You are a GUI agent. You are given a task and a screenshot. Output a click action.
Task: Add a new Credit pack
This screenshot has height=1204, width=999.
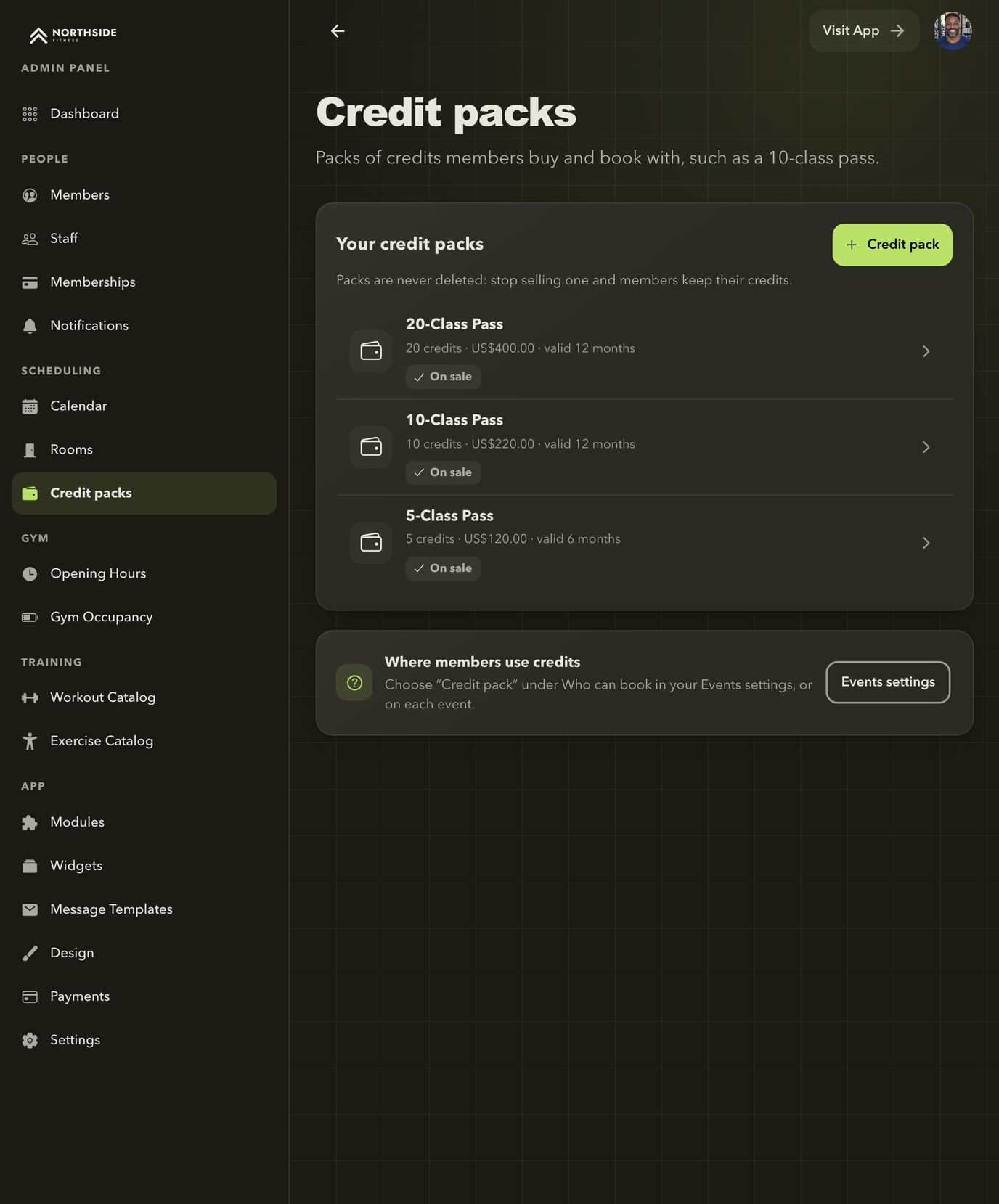pos(892,245)
